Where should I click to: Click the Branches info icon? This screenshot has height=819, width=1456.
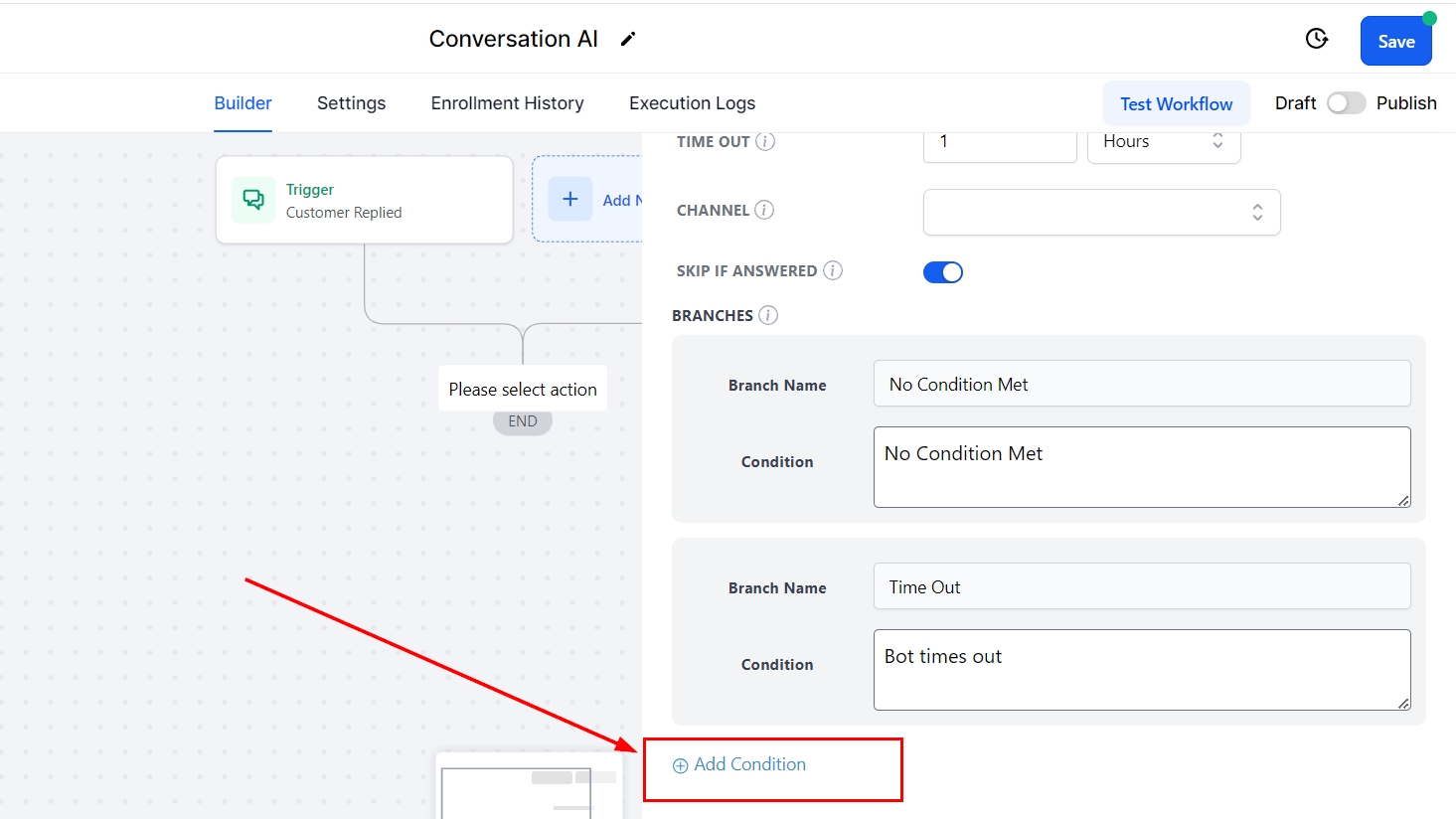(768, 315)
